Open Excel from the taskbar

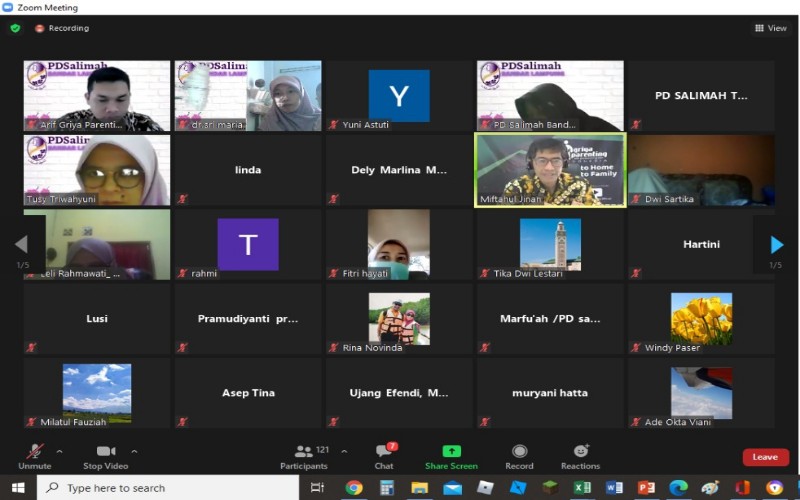(x=582, y=488)
